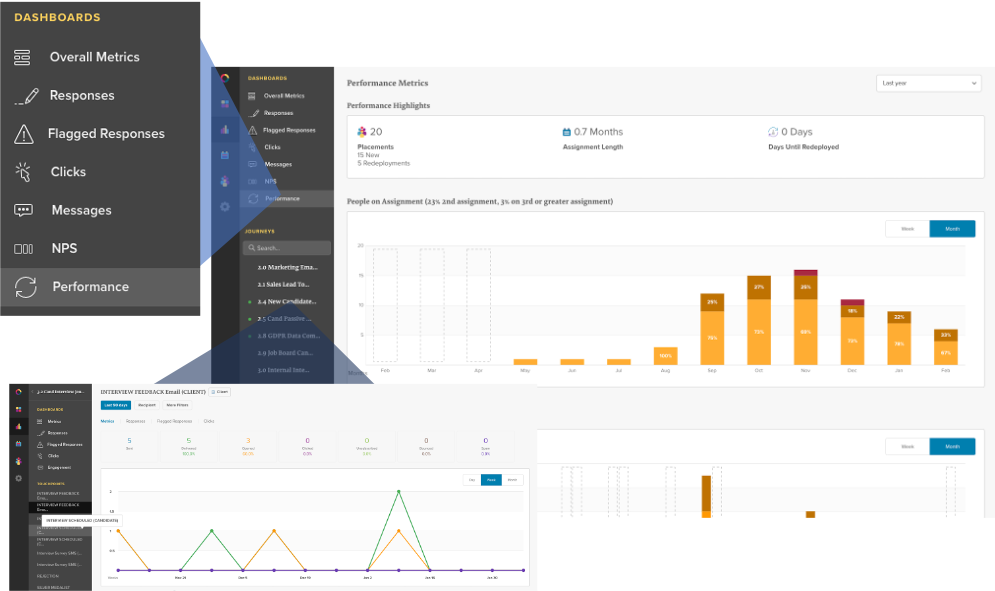Open the calendar icon in Performance window rail

point(225,155)
